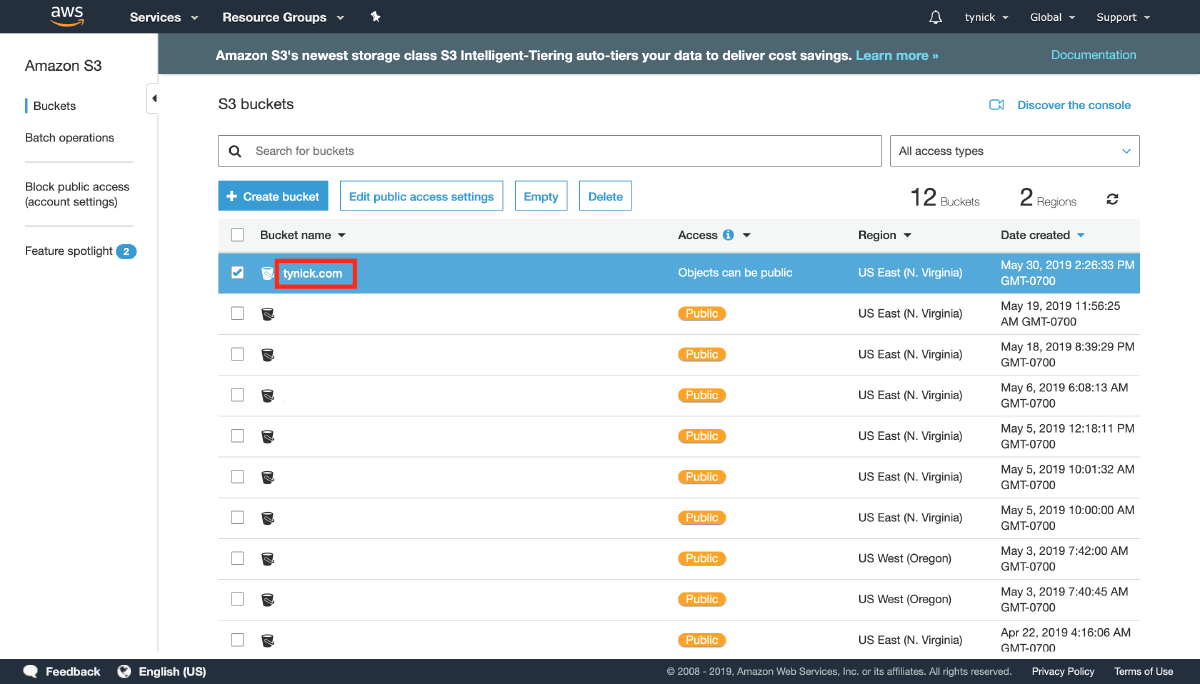Check the May 3 7:42:00 AM bucket checkbox
This screenshot has width=1200, height=684.
tap(237, 558)
